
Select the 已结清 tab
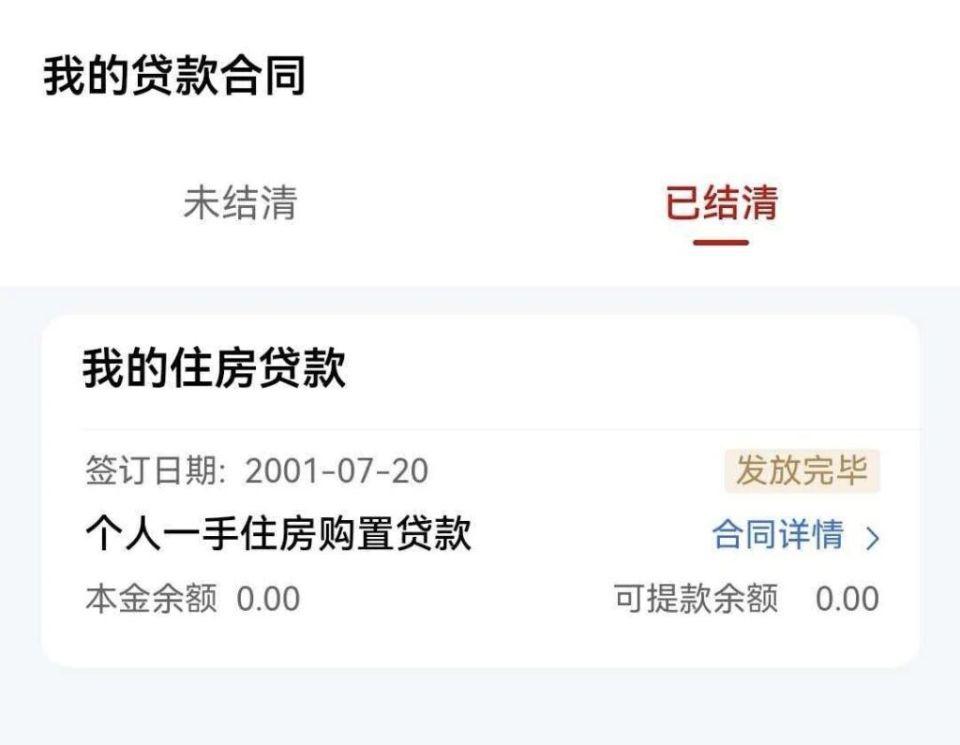(721, 203)
